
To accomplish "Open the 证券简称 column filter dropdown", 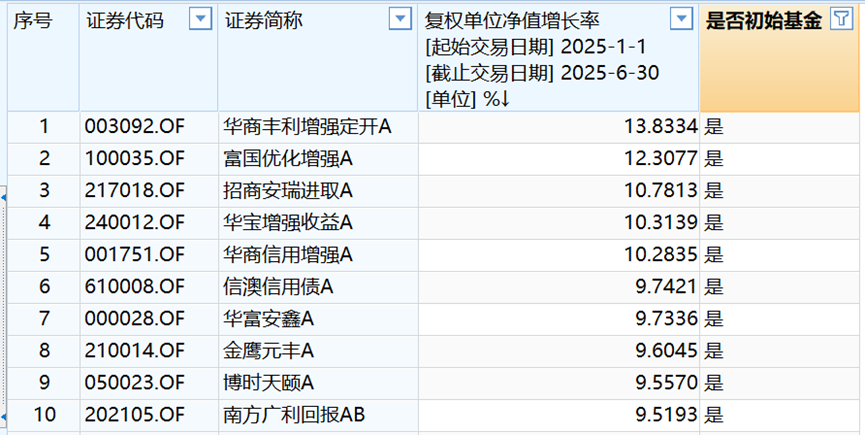I will (x=401, y=20).
